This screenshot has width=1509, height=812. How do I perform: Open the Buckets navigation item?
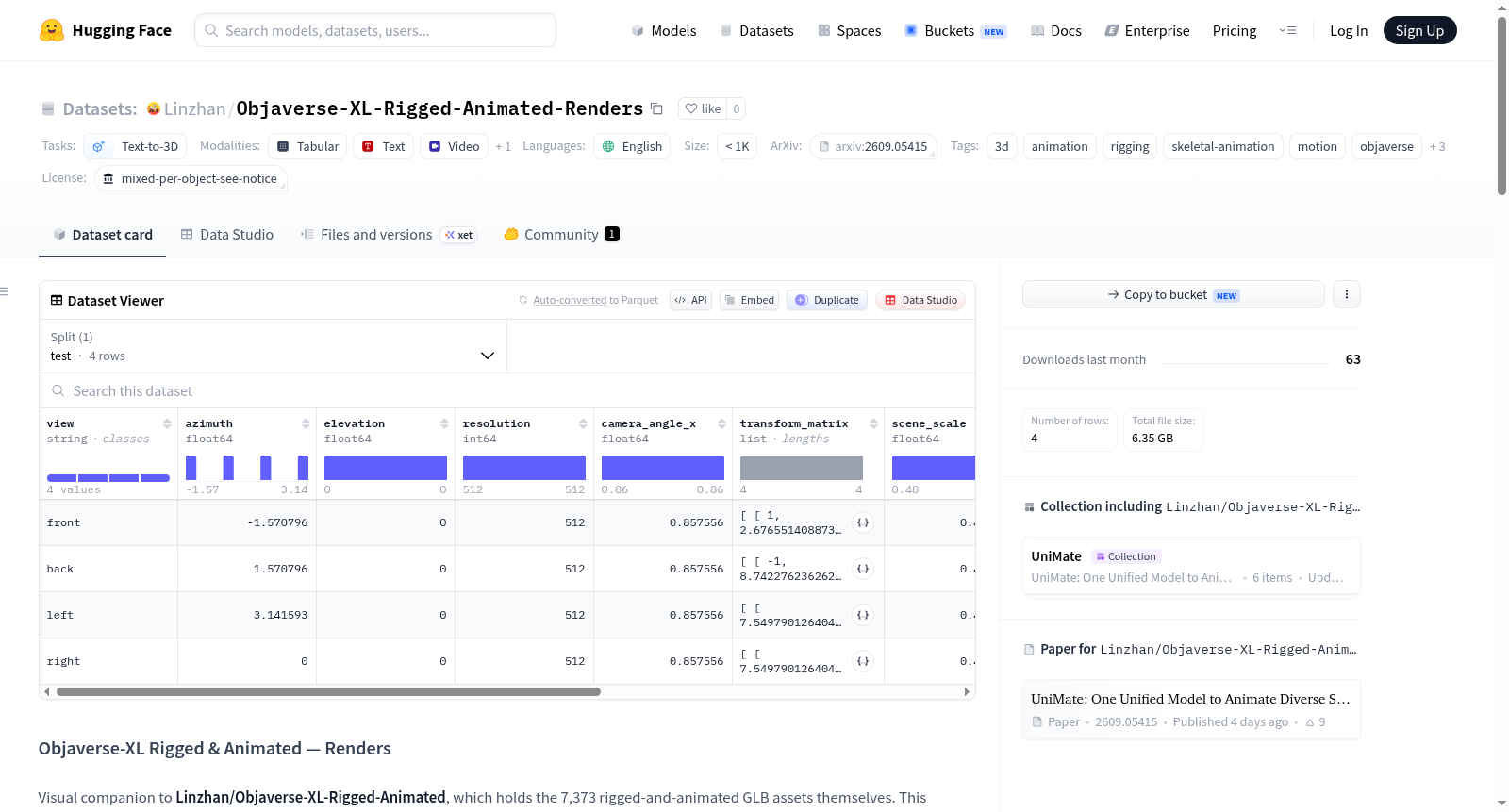pos(955,30)
